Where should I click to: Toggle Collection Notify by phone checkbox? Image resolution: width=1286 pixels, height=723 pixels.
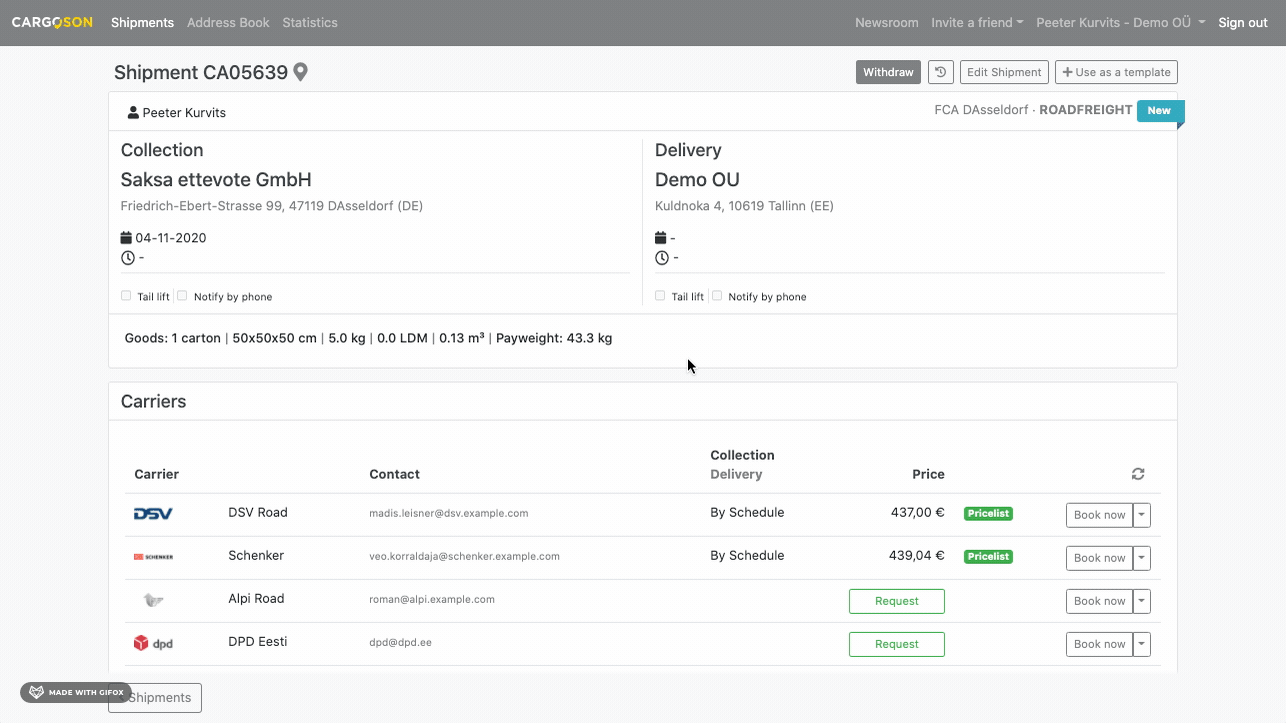click(x=183, y=296)
